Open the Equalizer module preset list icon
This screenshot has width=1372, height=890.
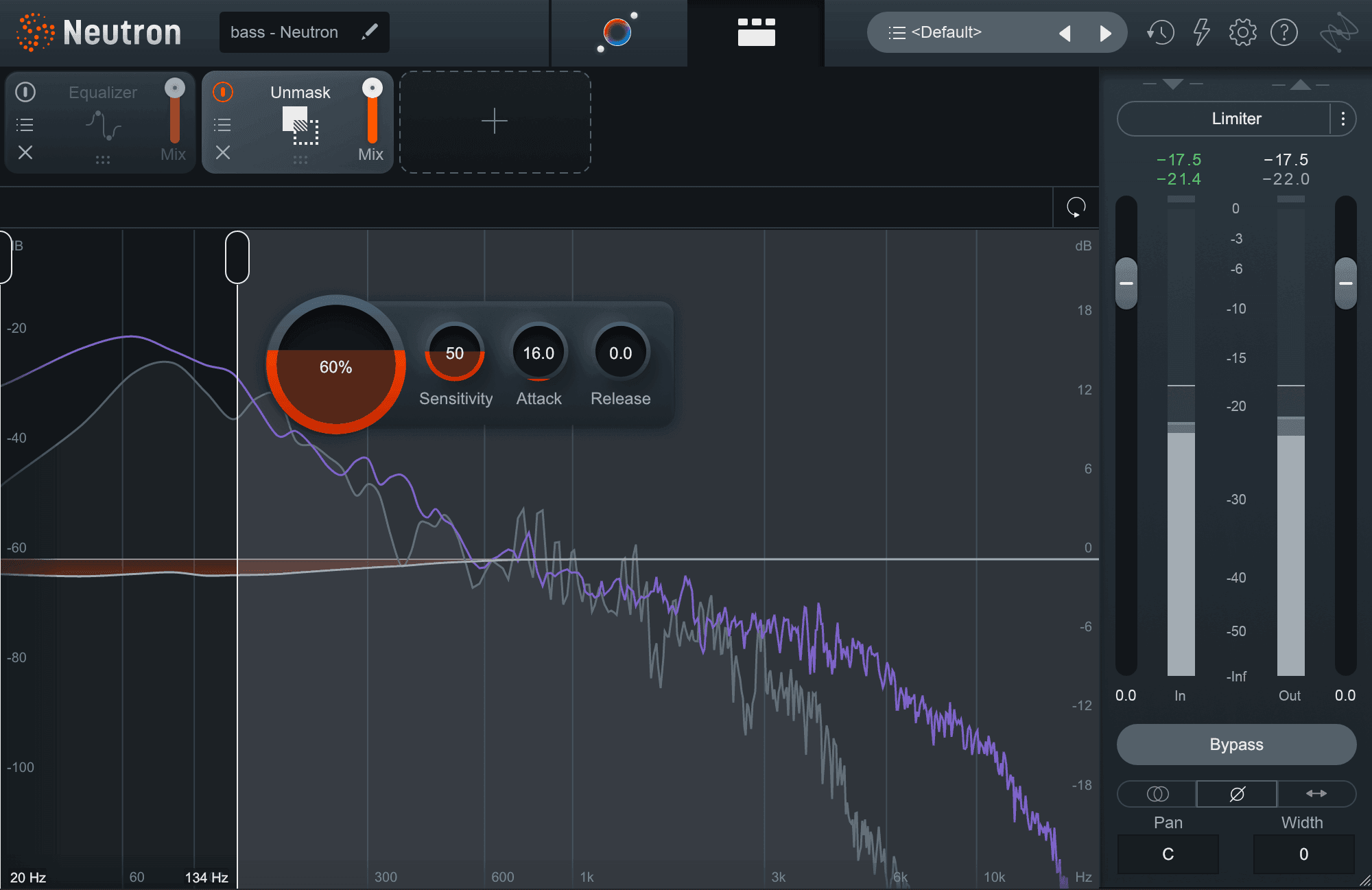tap(25, 125)
